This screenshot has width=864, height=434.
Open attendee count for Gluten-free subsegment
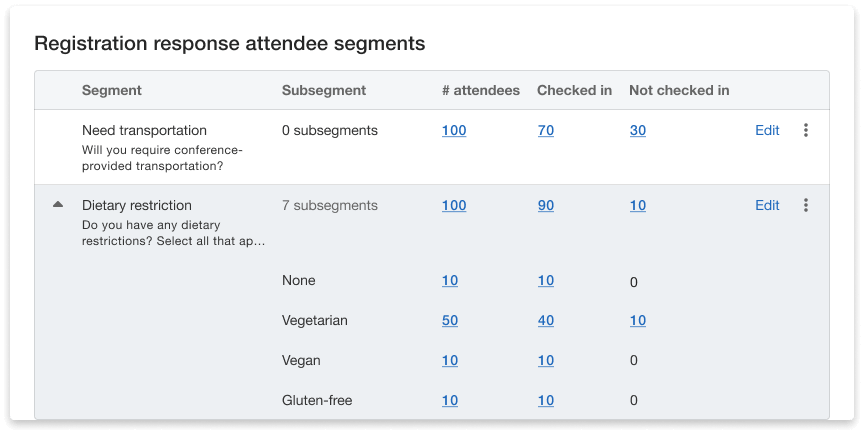tap(450, 401)
